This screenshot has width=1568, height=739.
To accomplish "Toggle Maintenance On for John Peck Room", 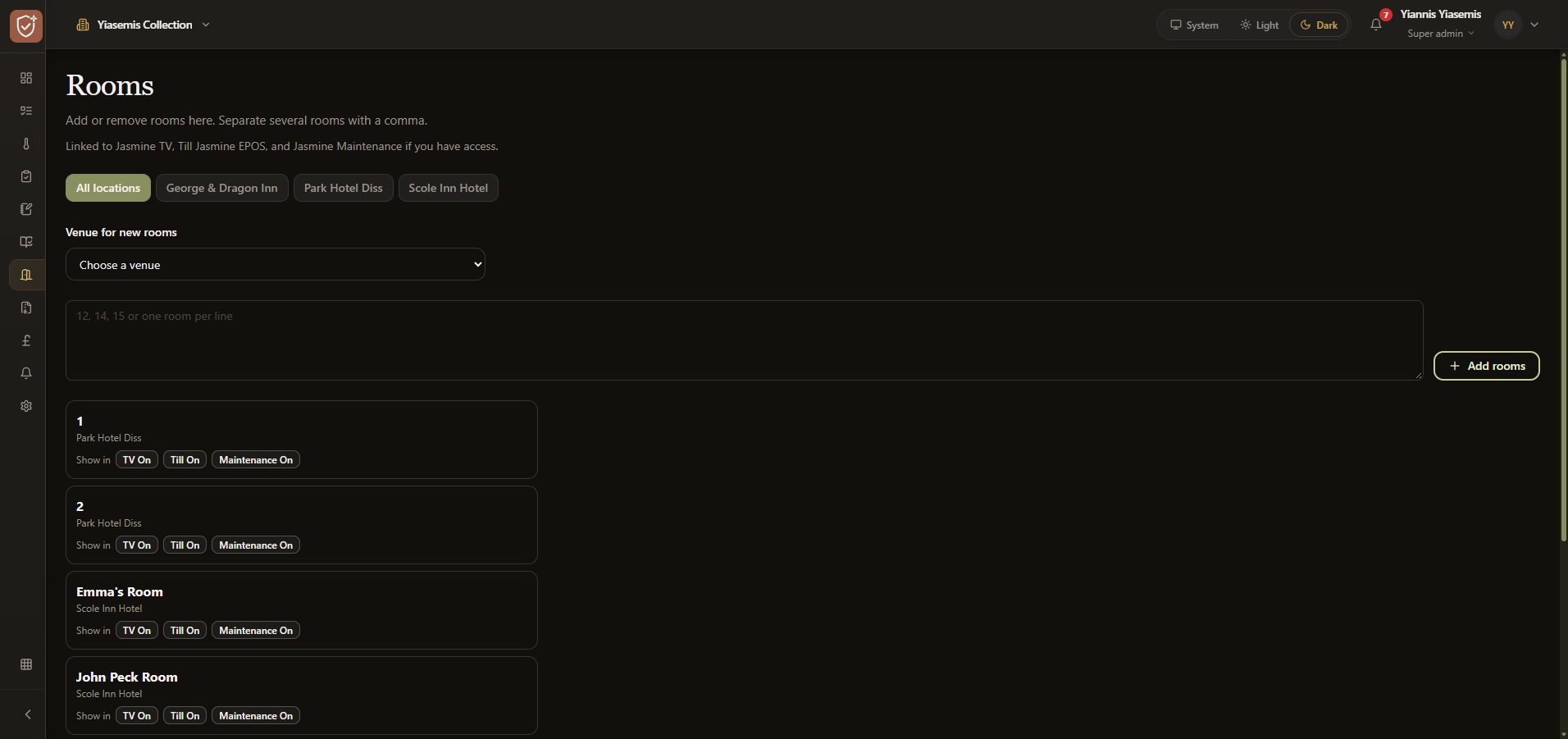I will [x=256, y=716].
